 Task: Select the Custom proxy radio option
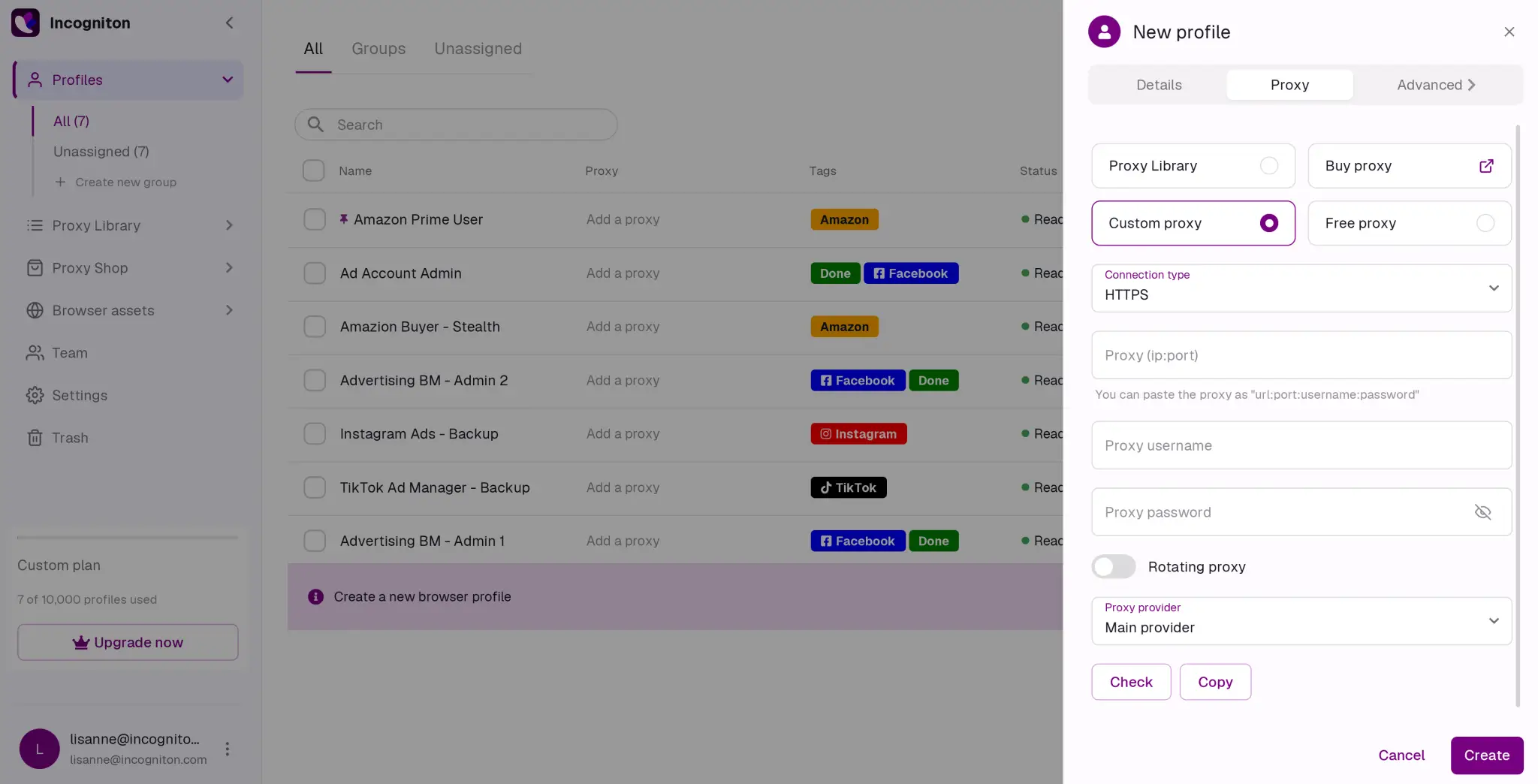[1269, 223]
